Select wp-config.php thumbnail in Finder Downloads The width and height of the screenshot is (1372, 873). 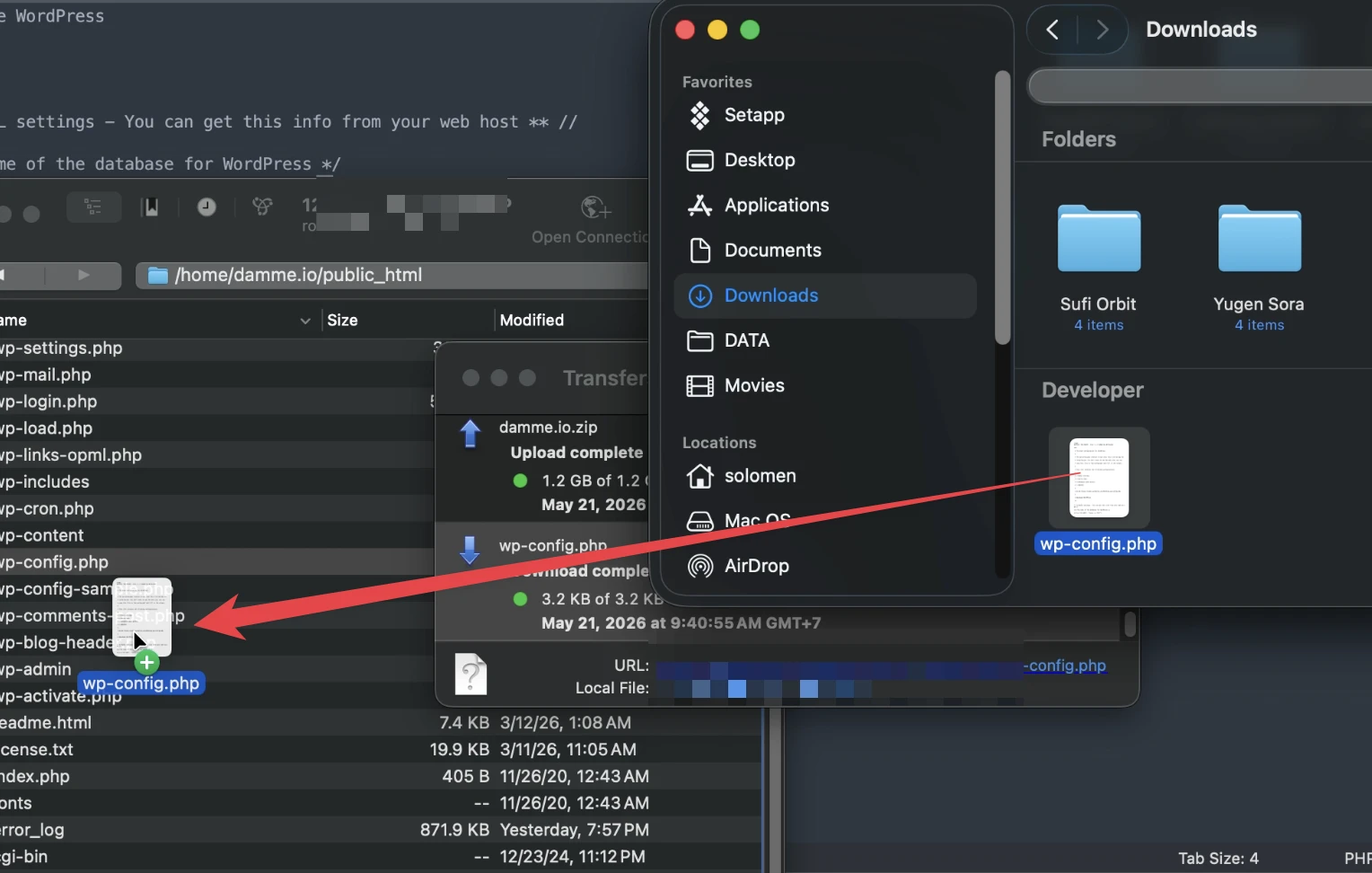(1099, 478)
